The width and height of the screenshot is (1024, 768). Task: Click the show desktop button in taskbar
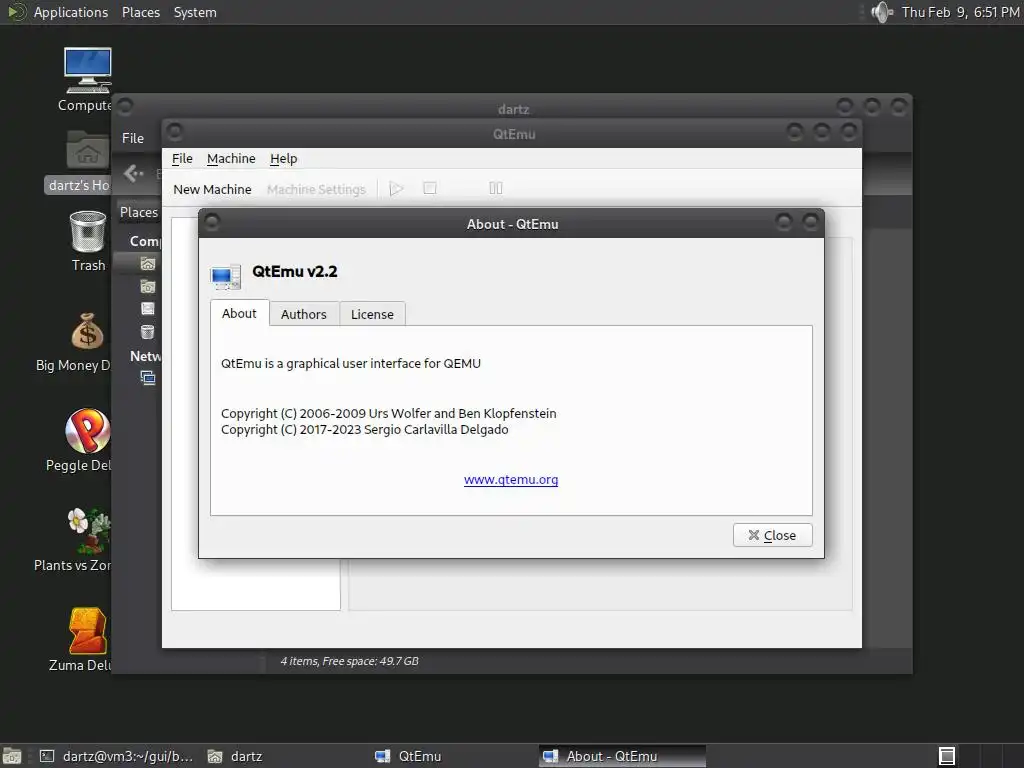tap(12, 756)
